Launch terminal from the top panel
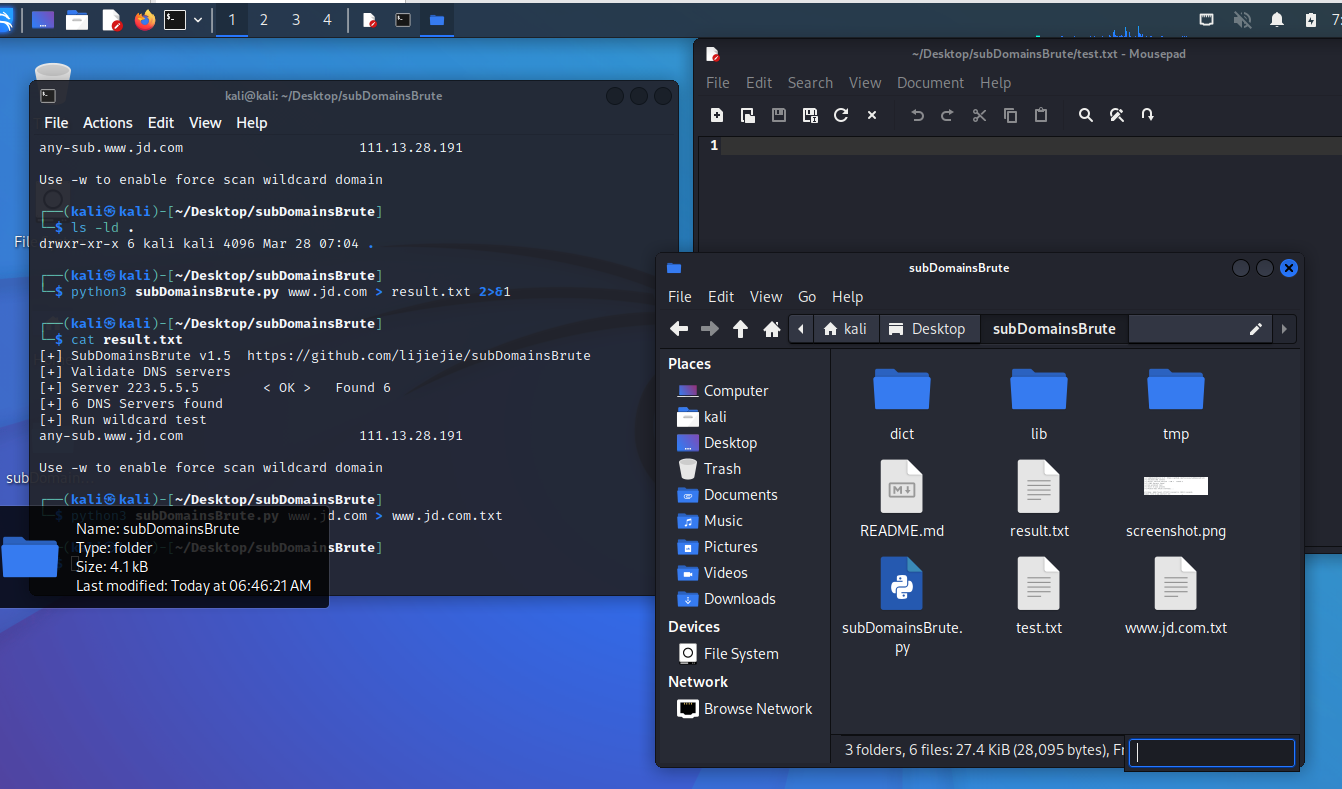 tap(175, 19)
